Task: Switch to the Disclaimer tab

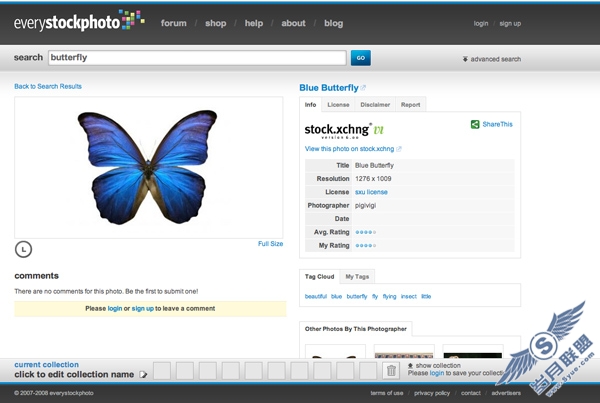Action: coord(375,104)
